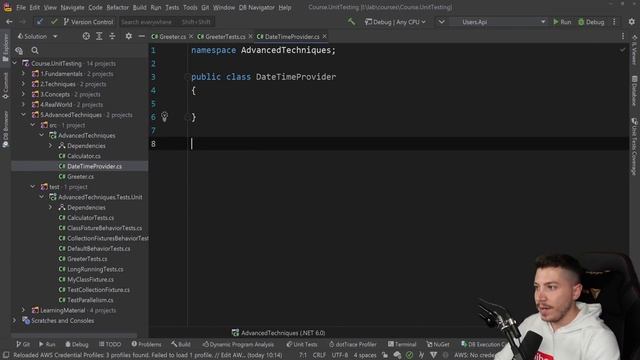Click the lightbulb quick-fix icon on line 6
Viewport: 640px width, 360px height.
(x=164, y=117)
